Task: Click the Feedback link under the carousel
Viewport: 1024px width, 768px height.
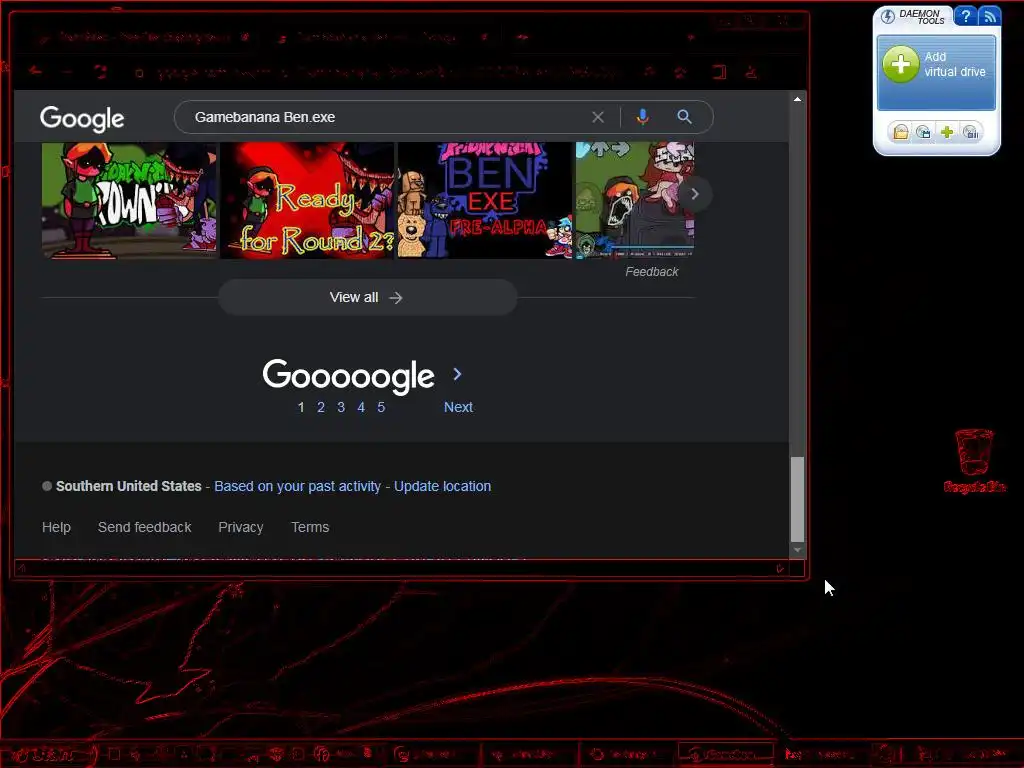Action: tap(652, 272)
